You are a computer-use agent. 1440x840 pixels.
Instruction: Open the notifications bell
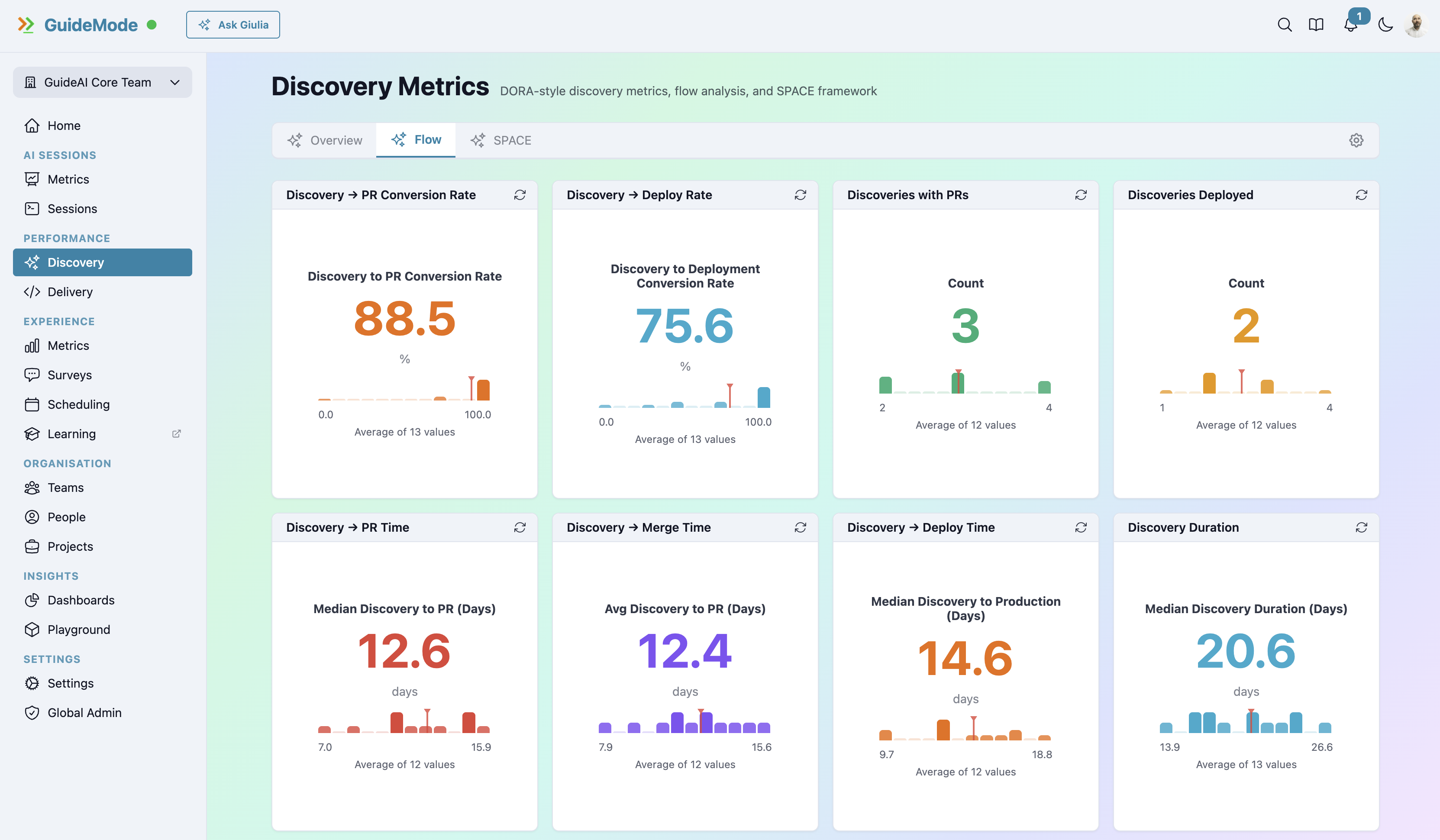1351,25
